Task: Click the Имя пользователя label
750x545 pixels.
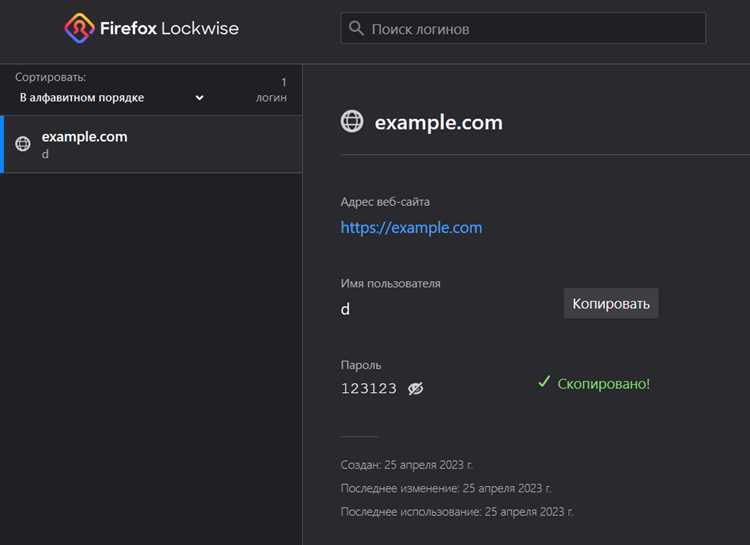Action: [390, 283]
